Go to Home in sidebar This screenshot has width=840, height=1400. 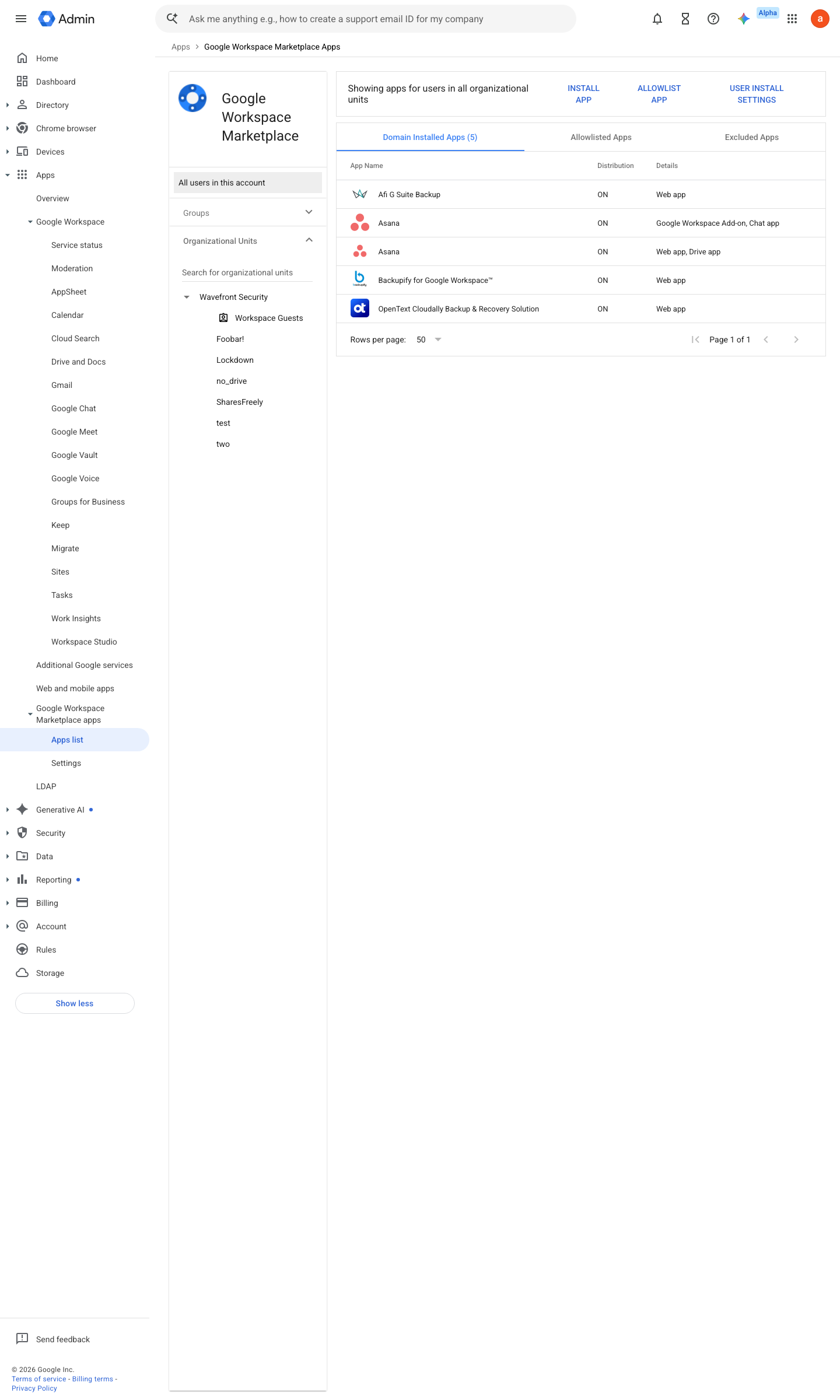click(47, 58)
